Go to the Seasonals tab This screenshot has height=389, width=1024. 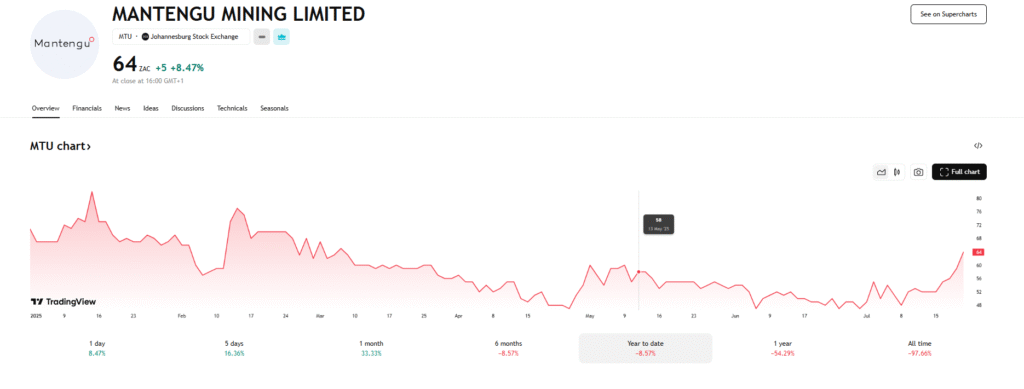pos(274,108)
